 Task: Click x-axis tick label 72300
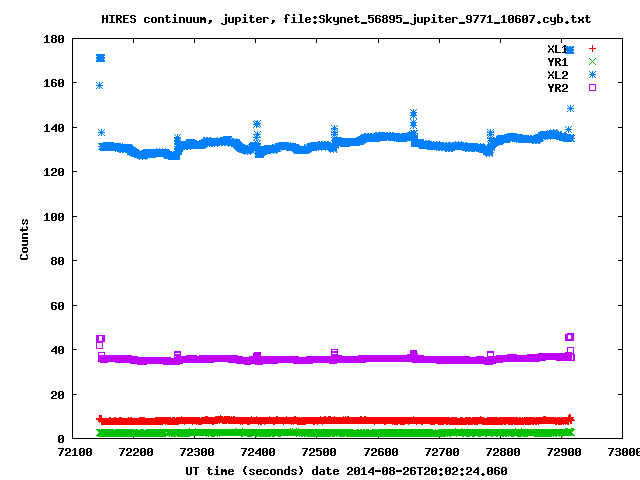pos(197,452)
